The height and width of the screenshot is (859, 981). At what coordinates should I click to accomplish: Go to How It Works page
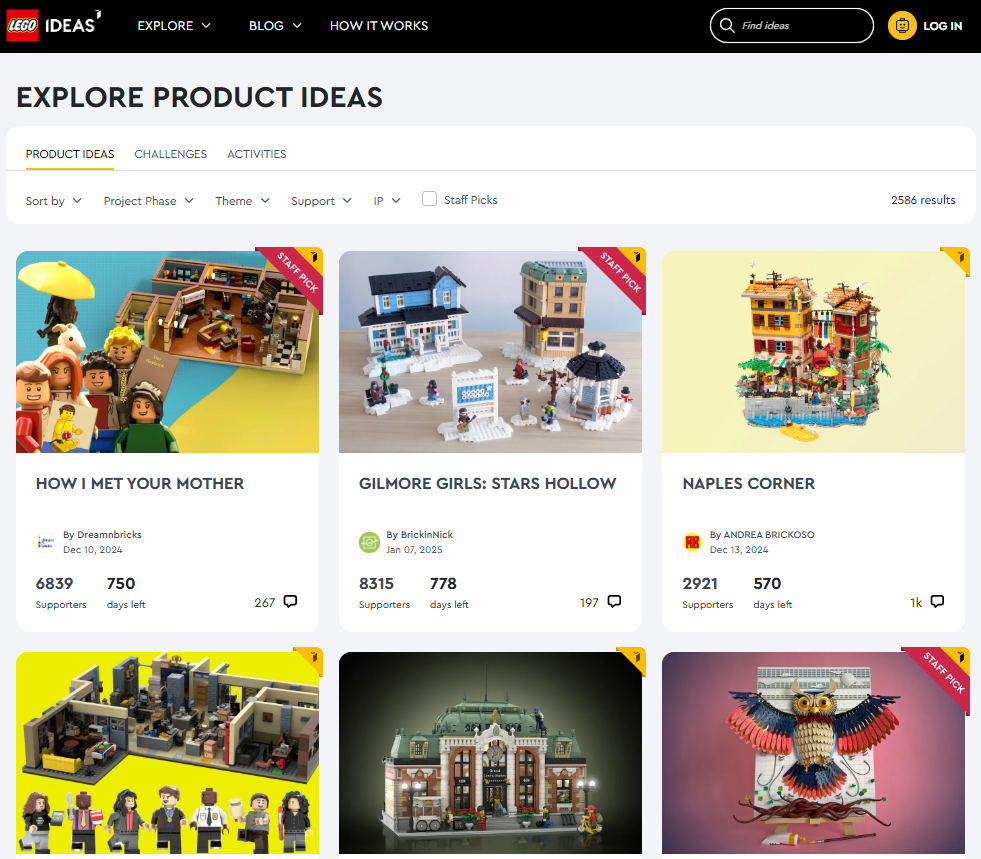pyautogui.click(x=379, y=26)
